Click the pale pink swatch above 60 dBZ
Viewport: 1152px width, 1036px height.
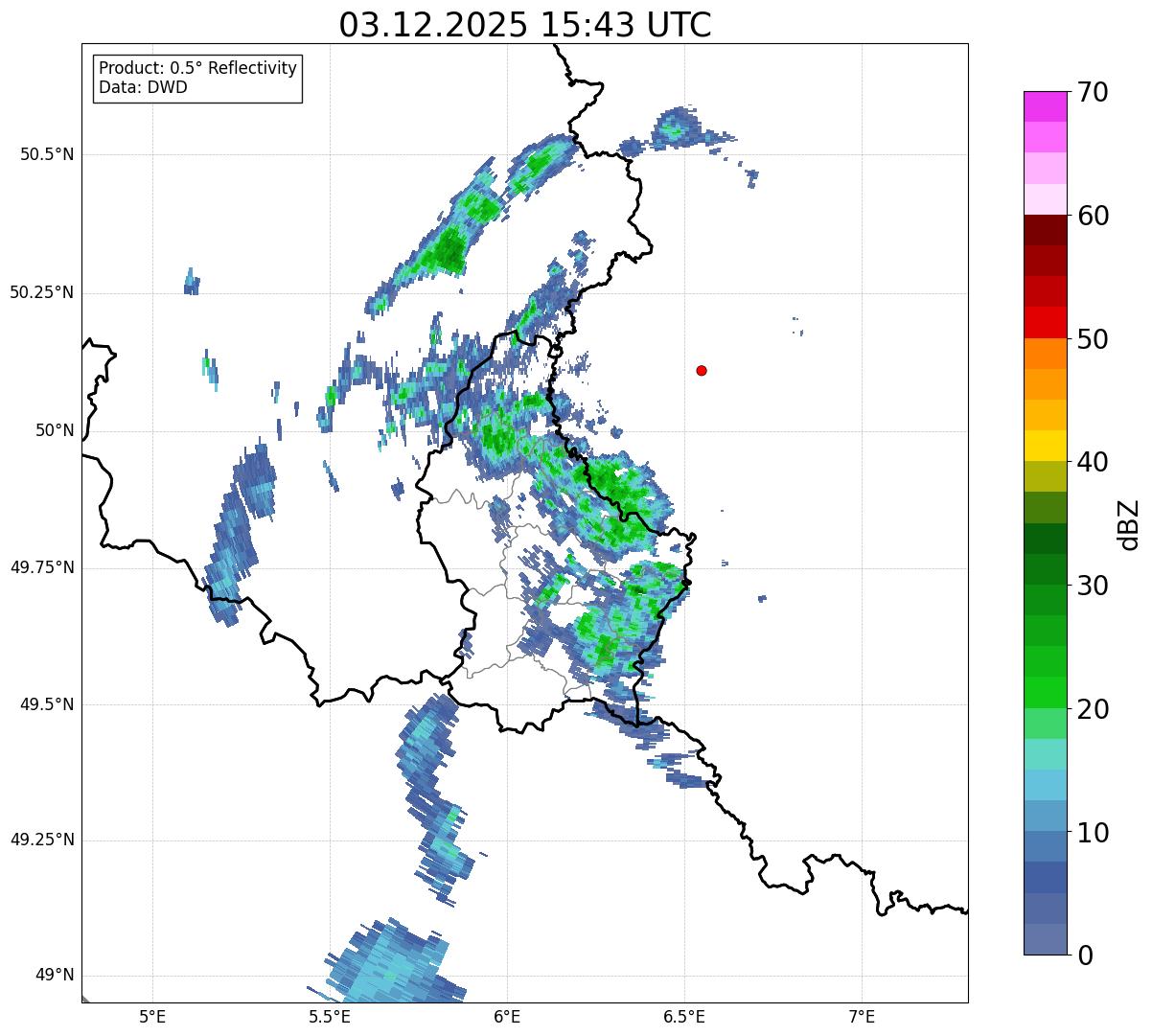pos(1045,199)
